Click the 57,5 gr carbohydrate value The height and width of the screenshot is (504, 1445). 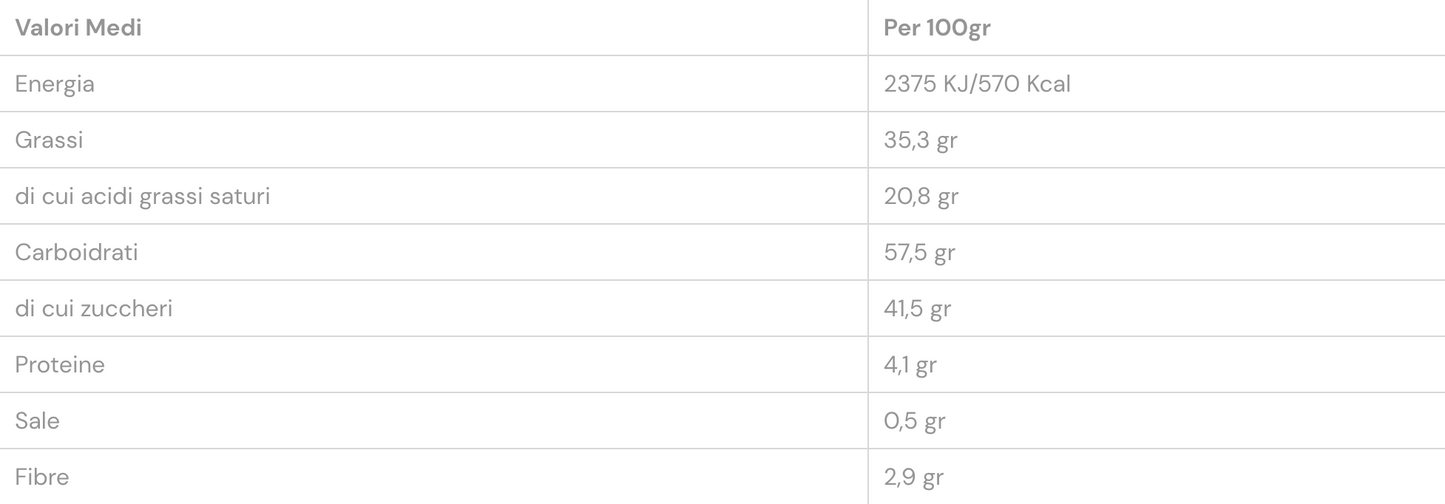pos(919,252)
